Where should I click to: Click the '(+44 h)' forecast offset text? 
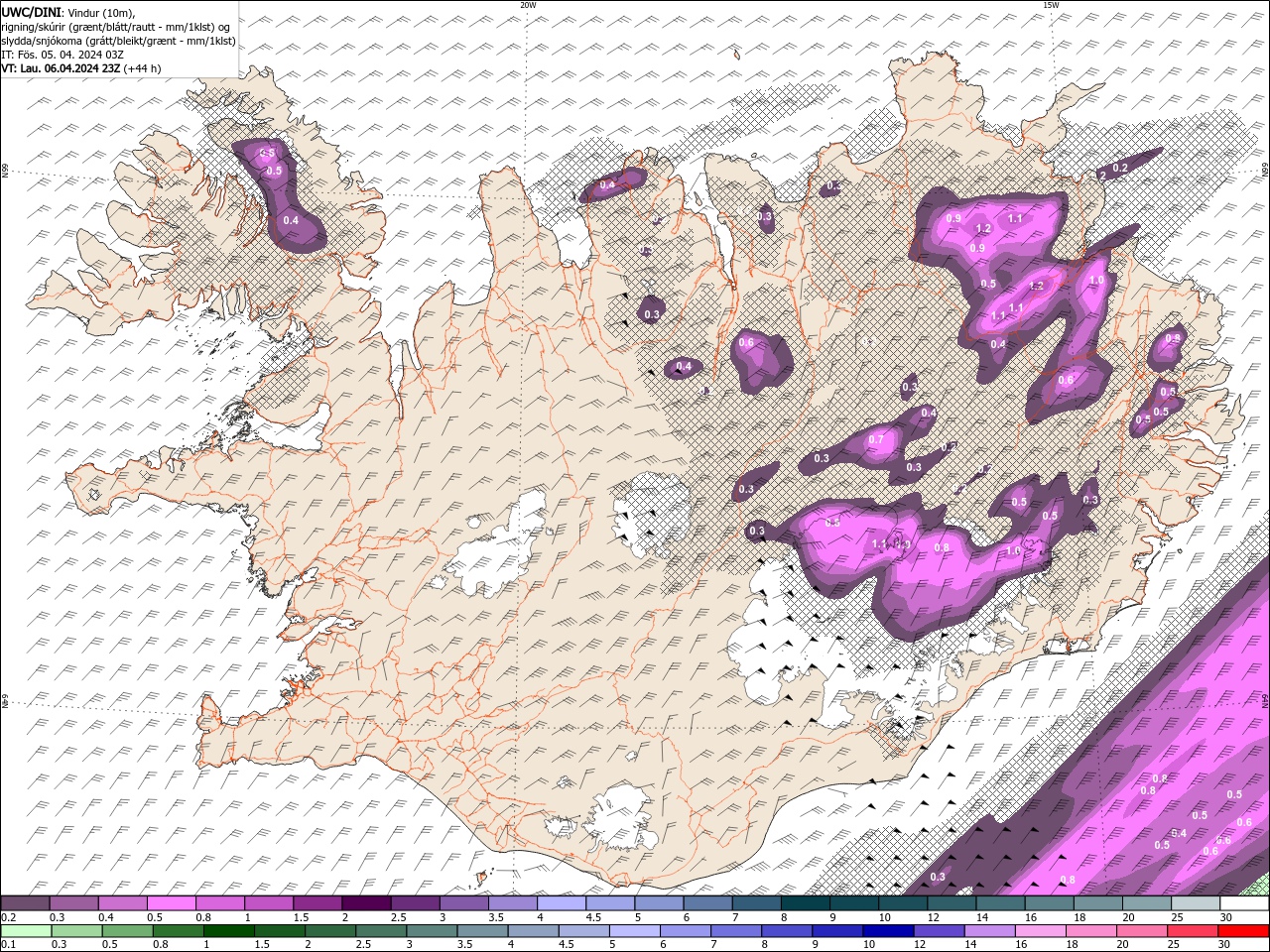click(x=143, y=68)
